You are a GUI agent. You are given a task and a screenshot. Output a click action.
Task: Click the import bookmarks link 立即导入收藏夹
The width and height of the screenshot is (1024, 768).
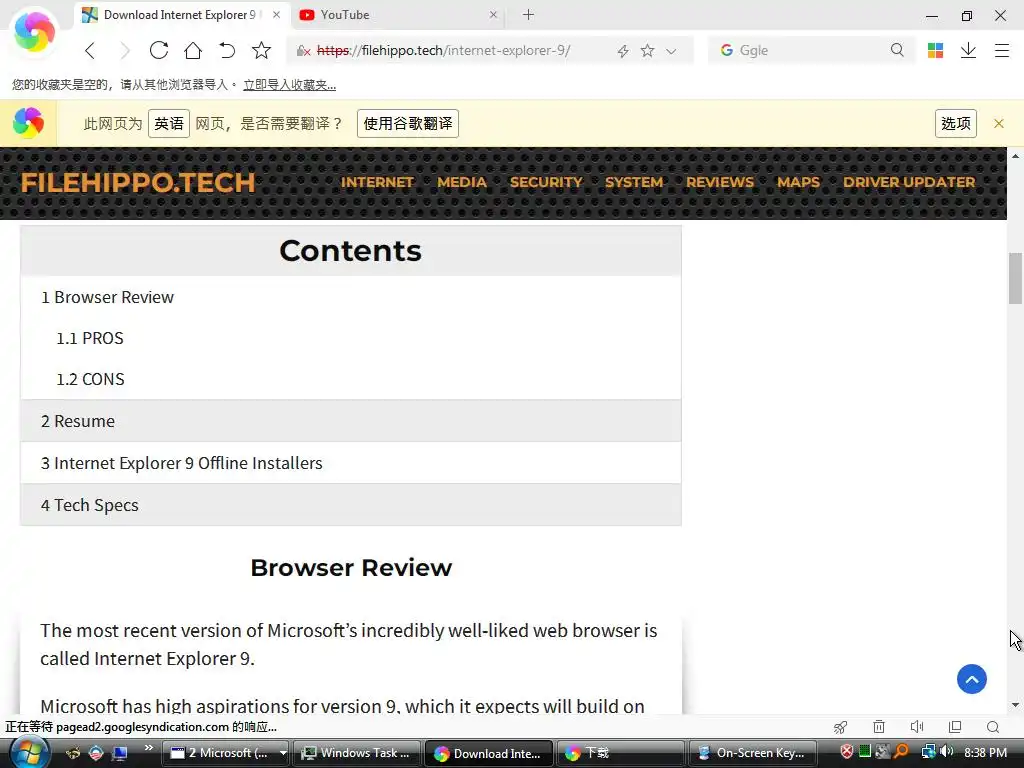(289, 85)
